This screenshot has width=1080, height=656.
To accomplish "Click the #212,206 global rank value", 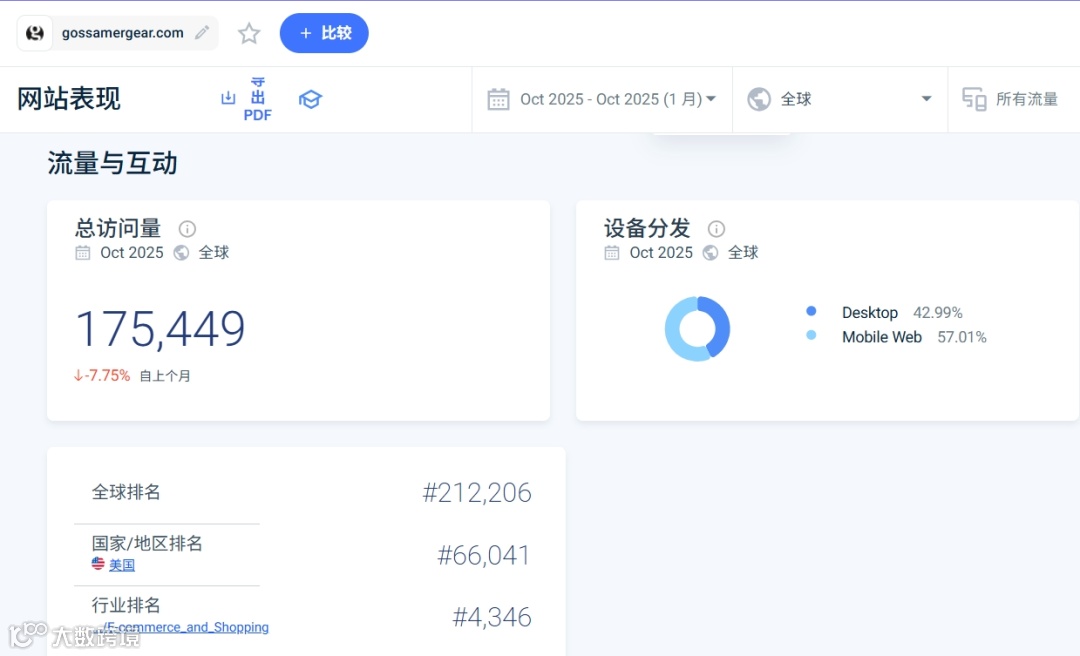I will pos(477,493).
